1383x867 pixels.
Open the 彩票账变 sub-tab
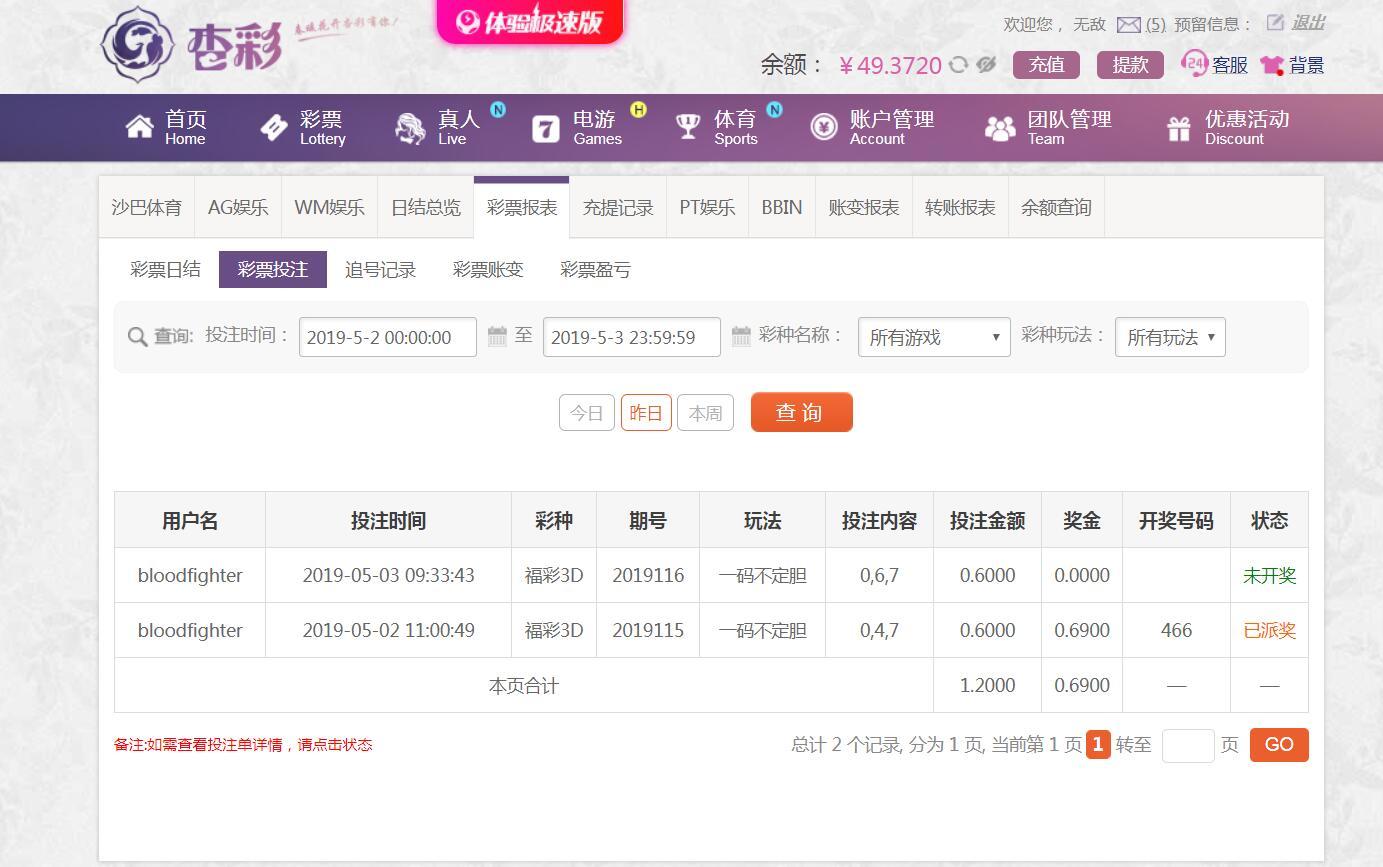(x=488, y=270)
